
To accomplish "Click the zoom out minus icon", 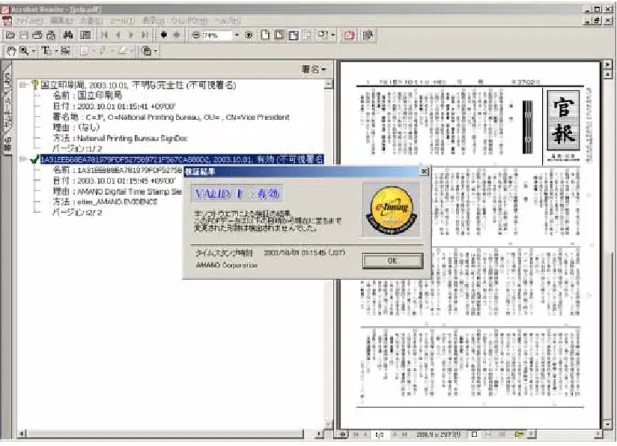I will pyautogui.click(x=196, y=35).
